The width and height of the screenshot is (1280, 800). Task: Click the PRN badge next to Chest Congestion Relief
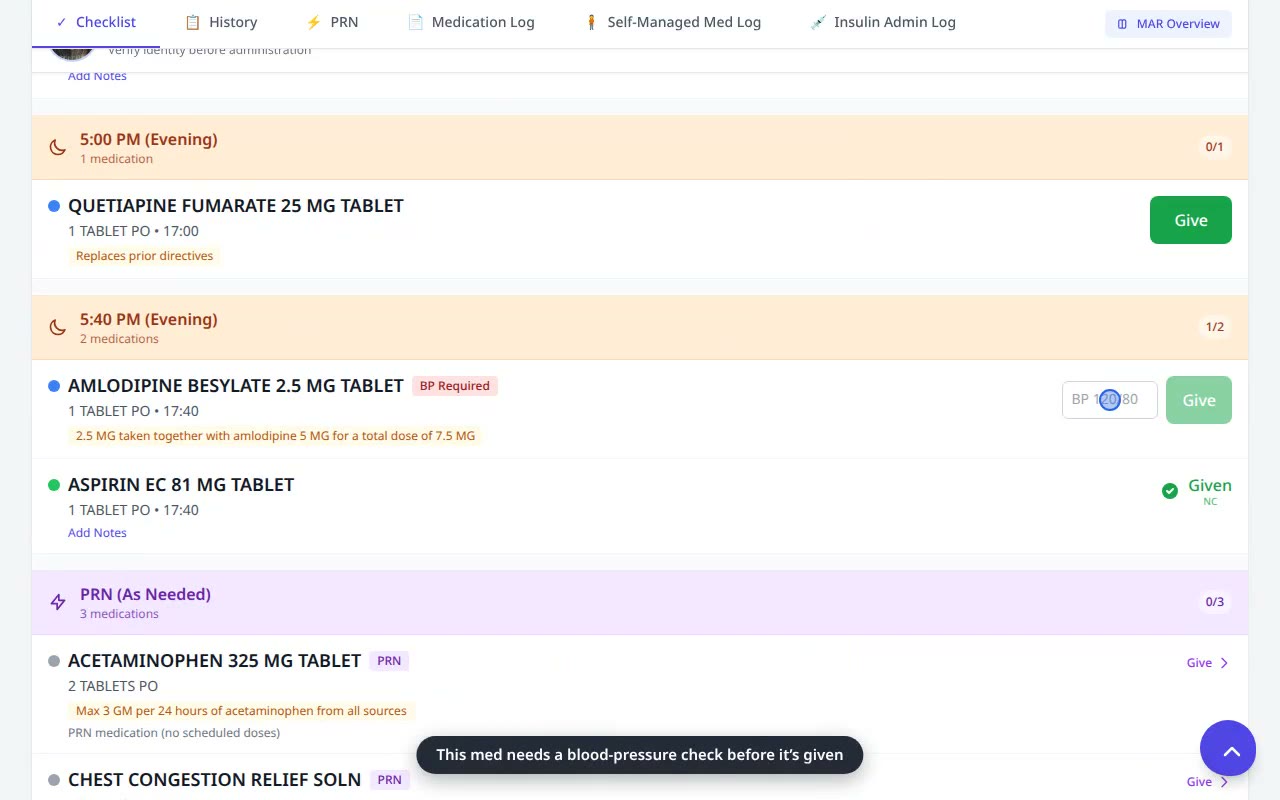pyautogui.click(x=389, y=780)
